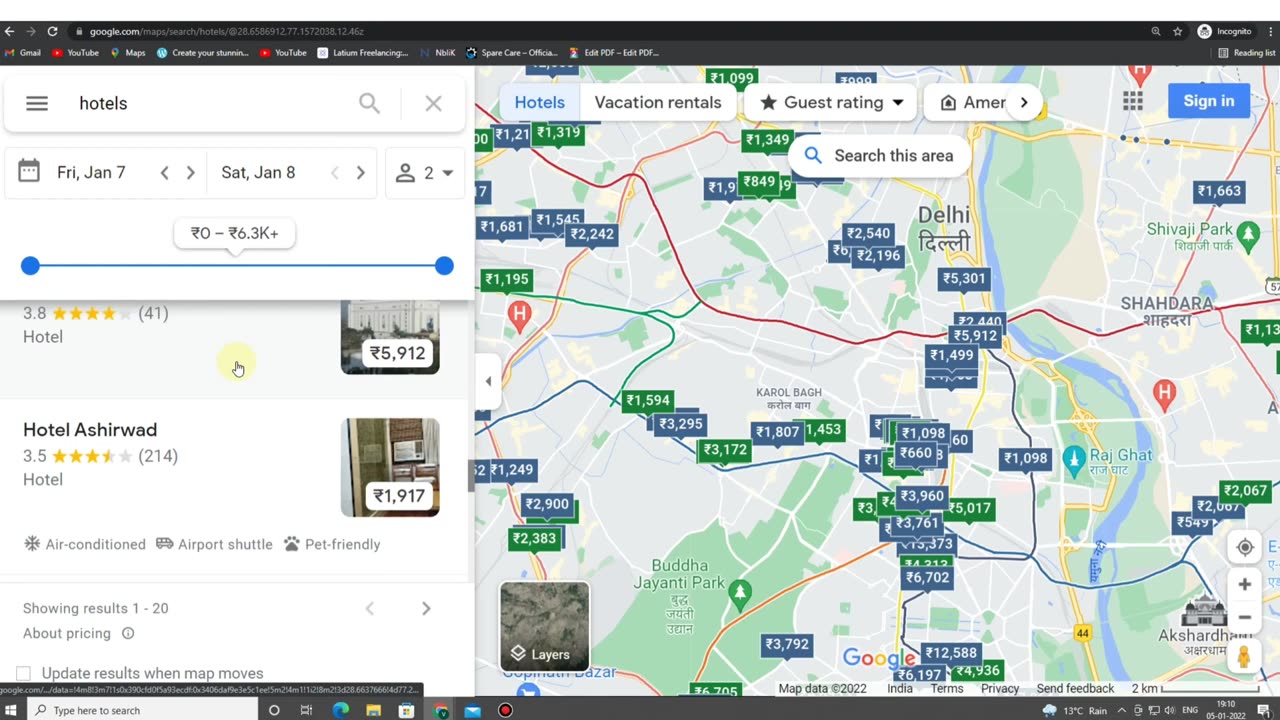Viewport: 1280px width, 720px height.
Task: Click Buddha Jayanti Park marker
Action: tap(740, 595)
